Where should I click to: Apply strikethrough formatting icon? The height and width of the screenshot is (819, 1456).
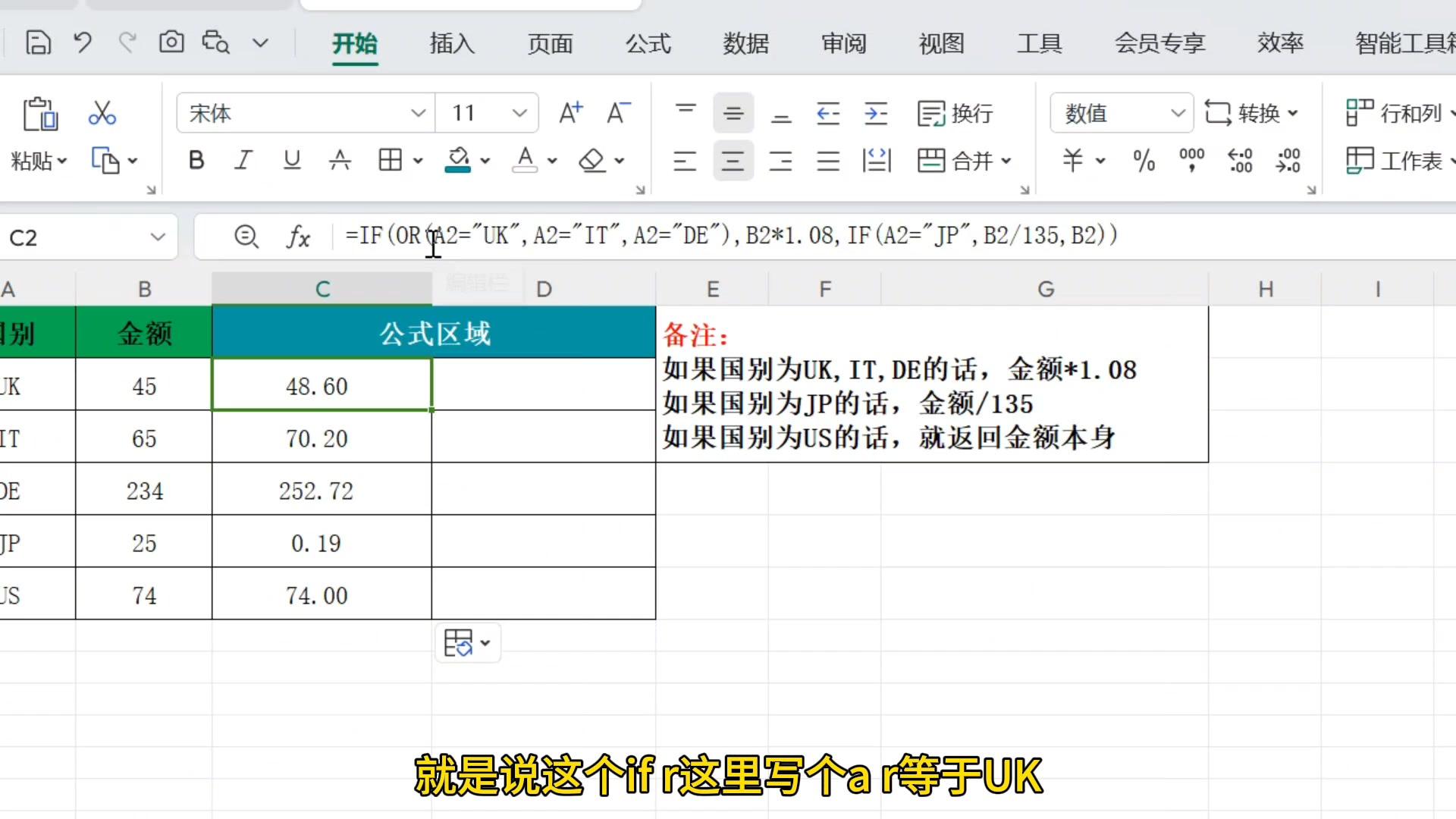(x=340, y=160)
